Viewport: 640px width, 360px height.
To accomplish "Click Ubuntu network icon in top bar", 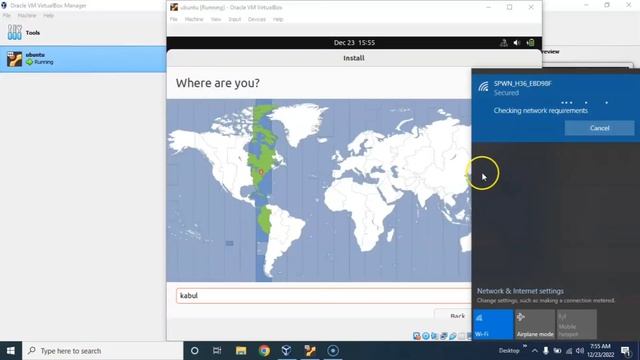I will tap(504, 42).
